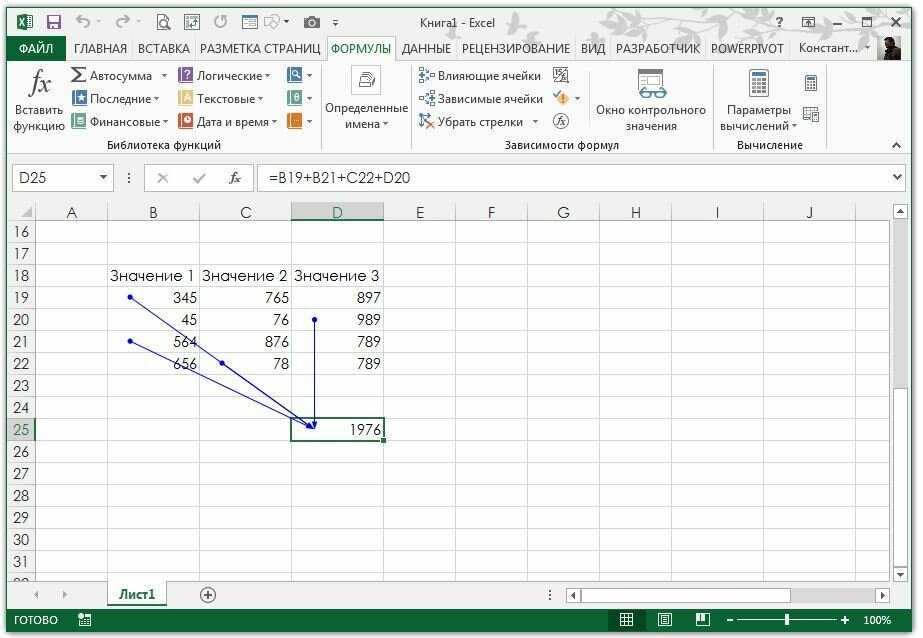This screenshot has width=923, height=638.
Task: Click the Calculate Sheet icon
Action: click(811, 114)
